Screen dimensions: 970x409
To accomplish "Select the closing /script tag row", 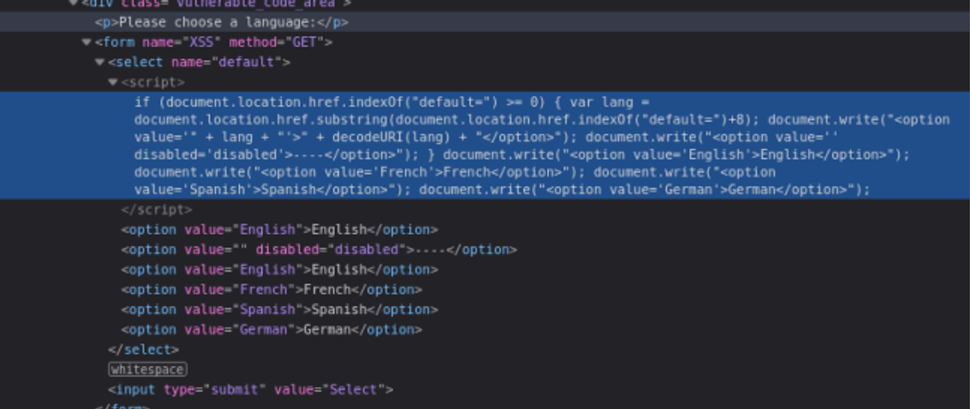I will [x=485, y=210].
